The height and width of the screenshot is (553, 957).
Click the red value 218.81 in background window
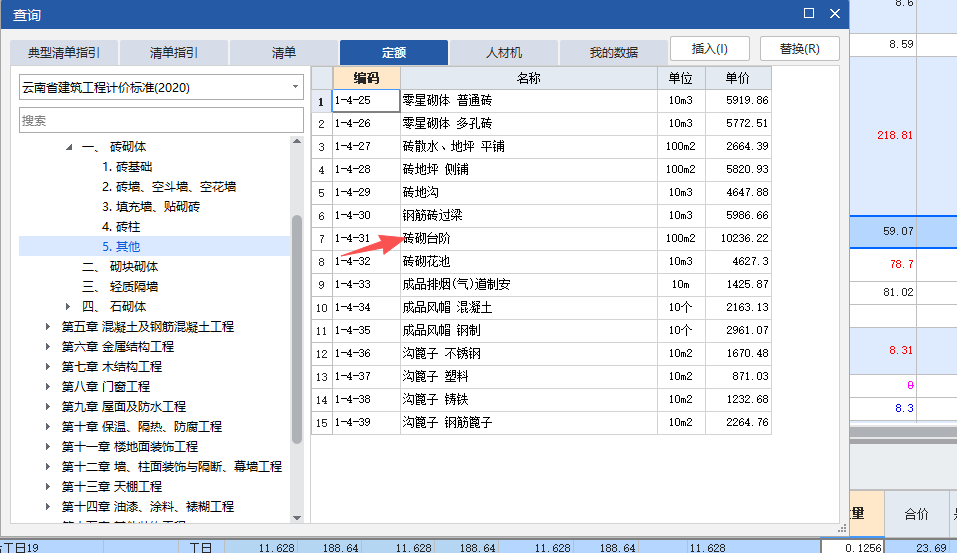[x=895, y=136]
